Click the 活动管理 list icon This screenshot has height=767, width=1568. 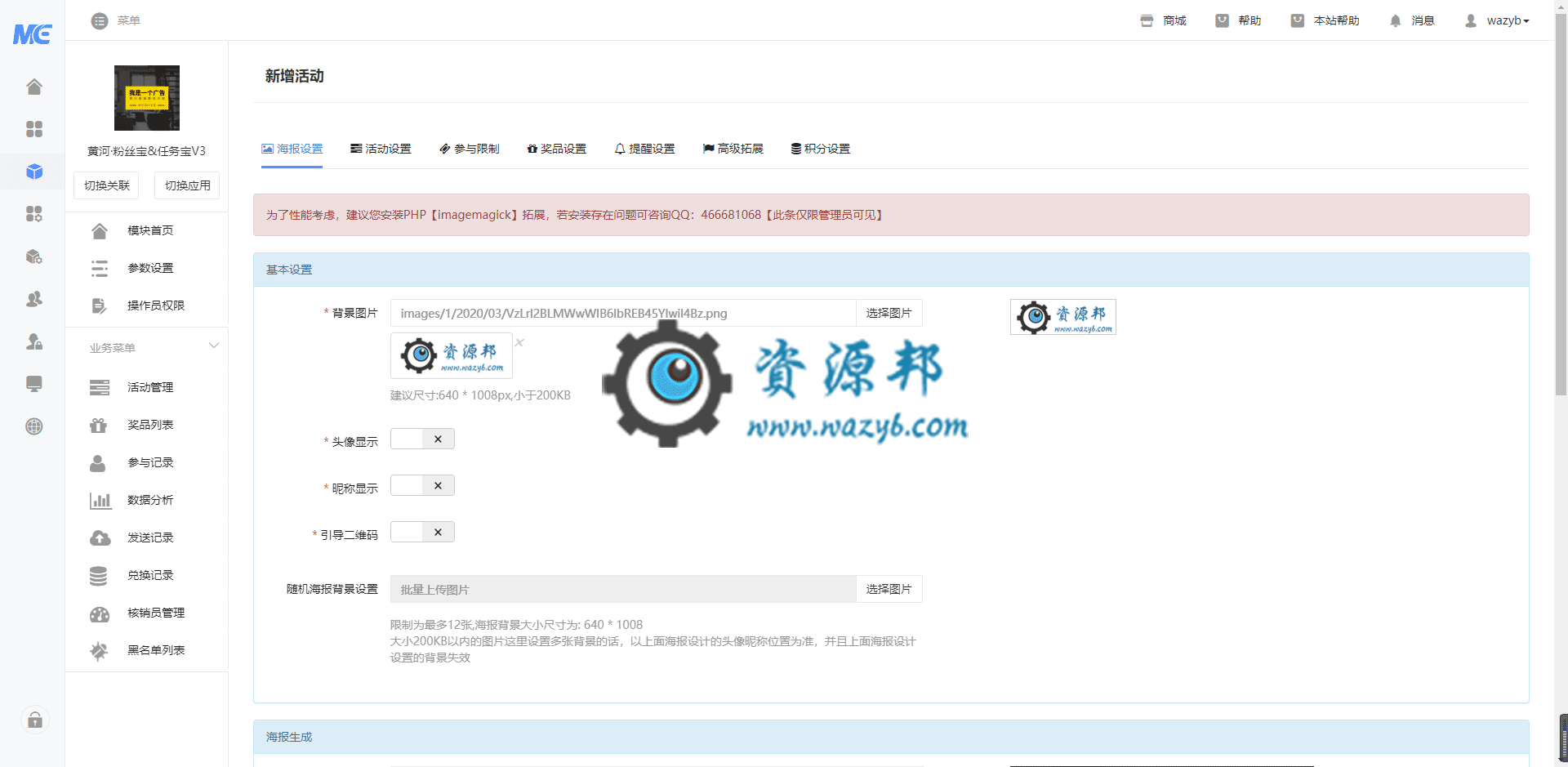coord(100,388)
